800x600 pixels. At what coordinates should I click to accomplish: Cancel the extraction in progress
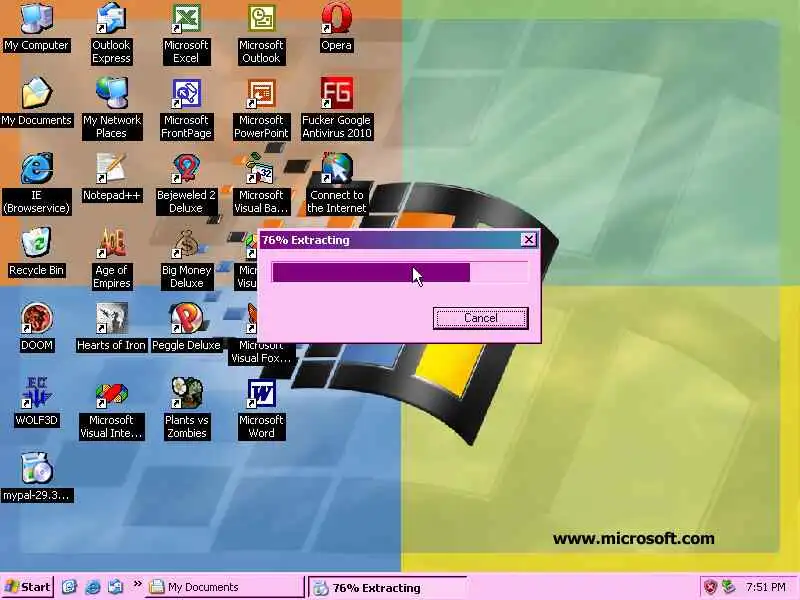tap(481, 318)
